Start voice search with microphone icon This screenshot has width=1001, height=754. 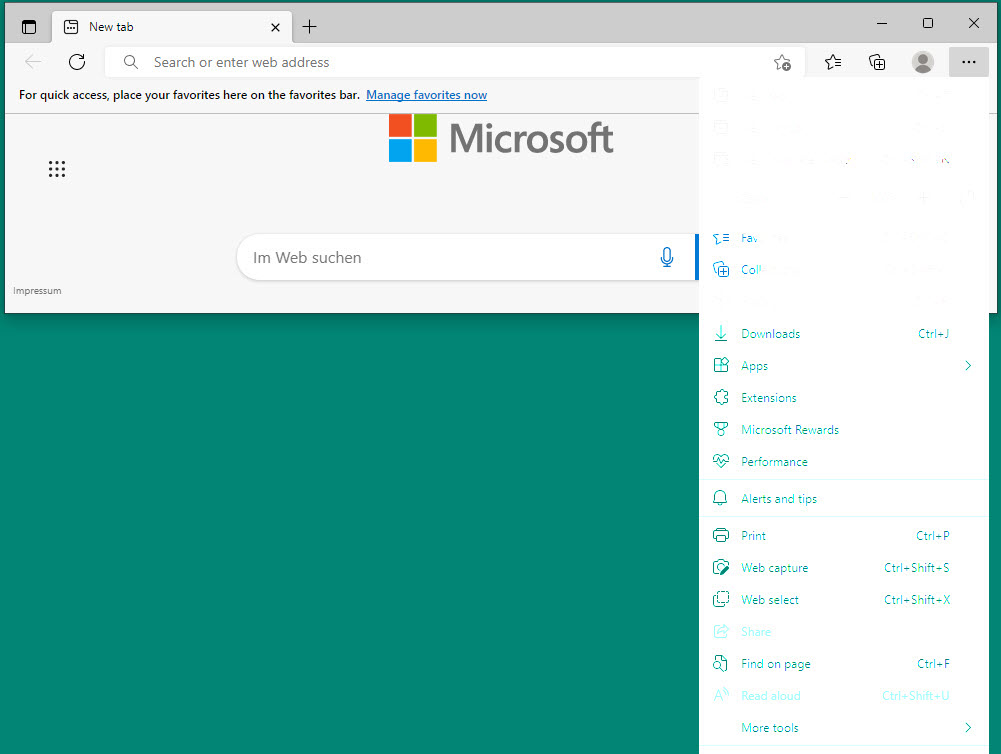[x=666, y=257]
